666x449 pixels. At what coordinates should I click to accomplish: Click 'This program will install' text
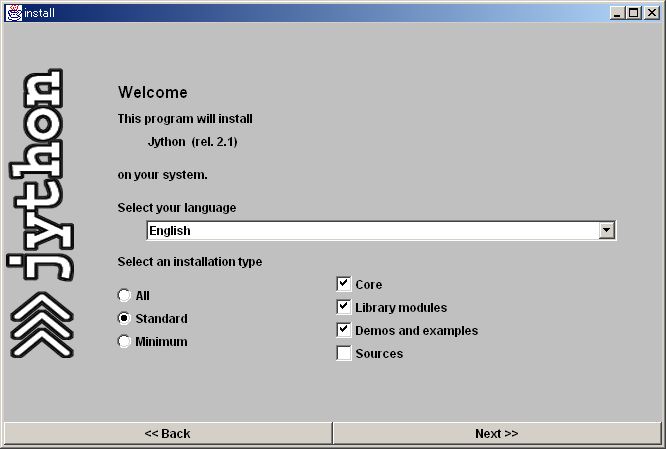185,119
